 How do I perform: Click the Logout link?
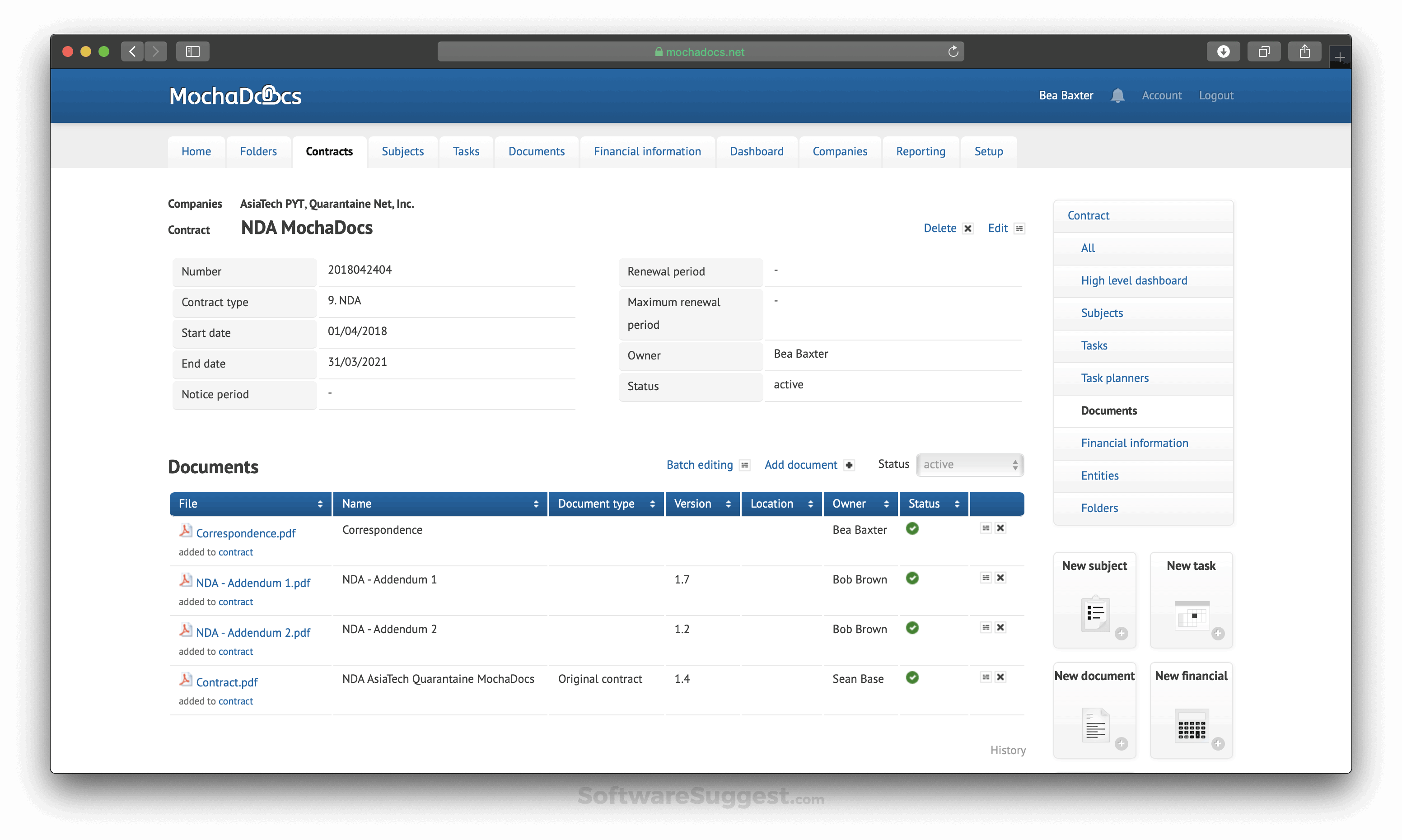pos(1216,96)
